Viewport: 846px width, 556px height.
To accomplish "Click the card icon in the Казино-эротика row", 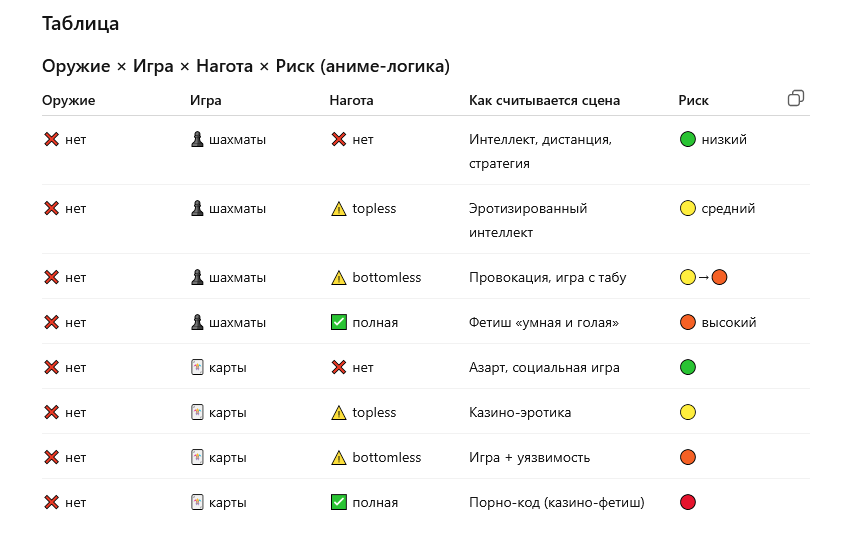I will point(197,412).
